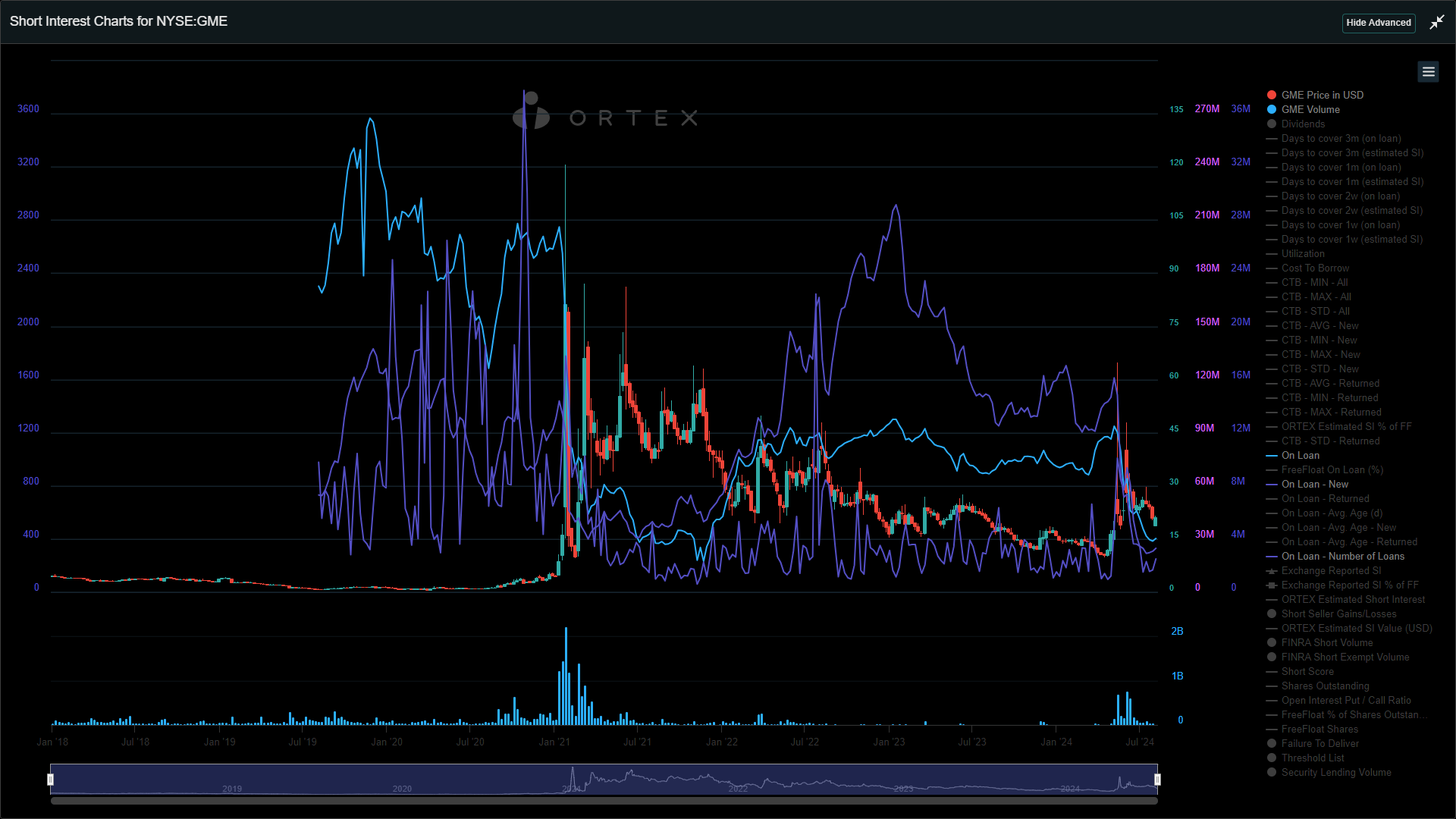1456x819 pixels.
Task: Collapse the chart with the shrink arrows icon
Action: [x=1437, y=22]
